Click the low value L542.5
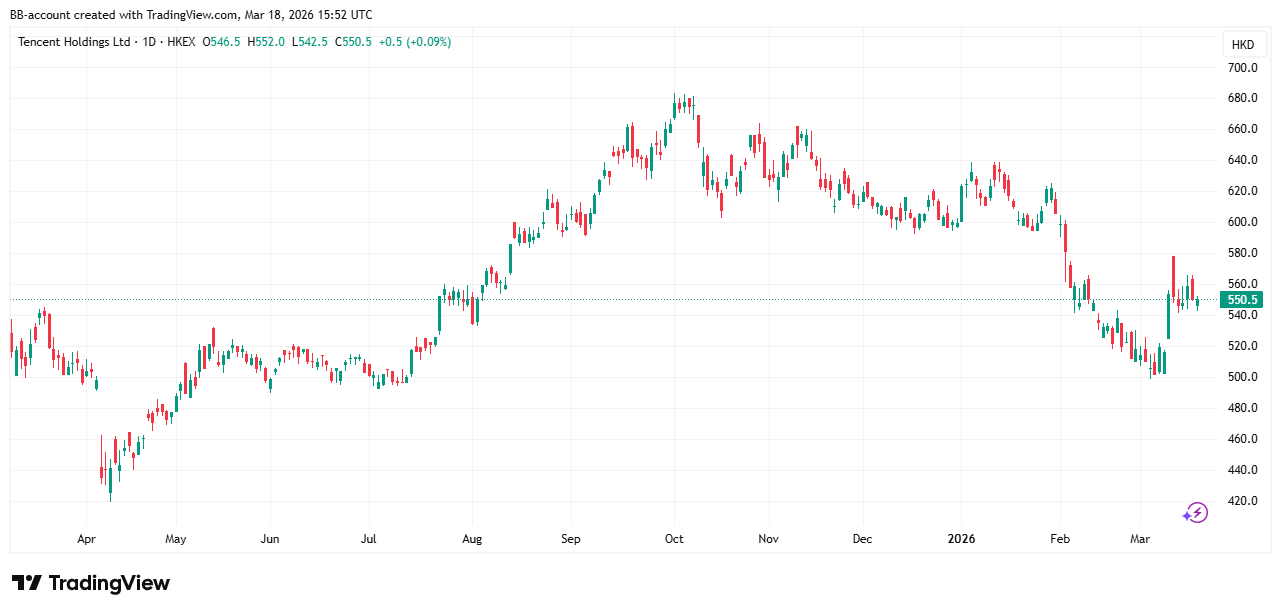 [311, 42]
